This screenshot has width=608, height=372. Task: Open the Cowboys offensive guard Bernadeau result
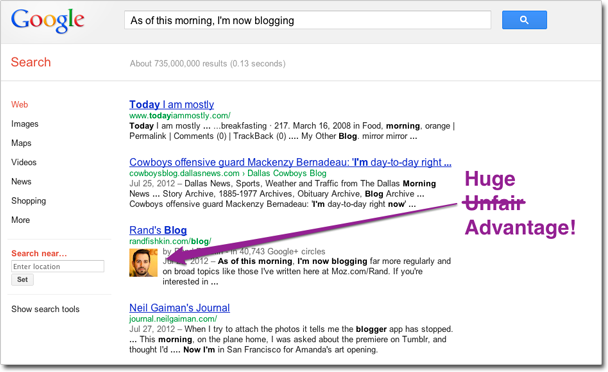(290, 162)
